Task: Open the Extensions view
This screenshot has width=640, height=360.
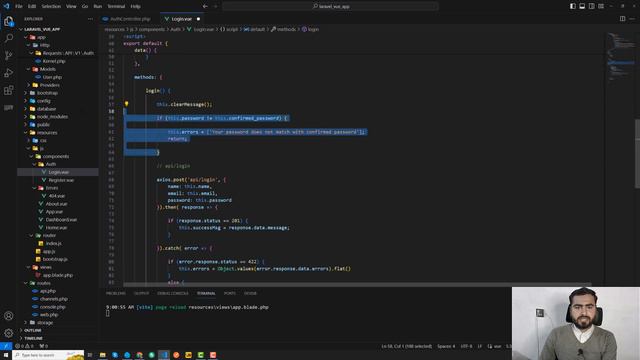Action: coord(8,90)
